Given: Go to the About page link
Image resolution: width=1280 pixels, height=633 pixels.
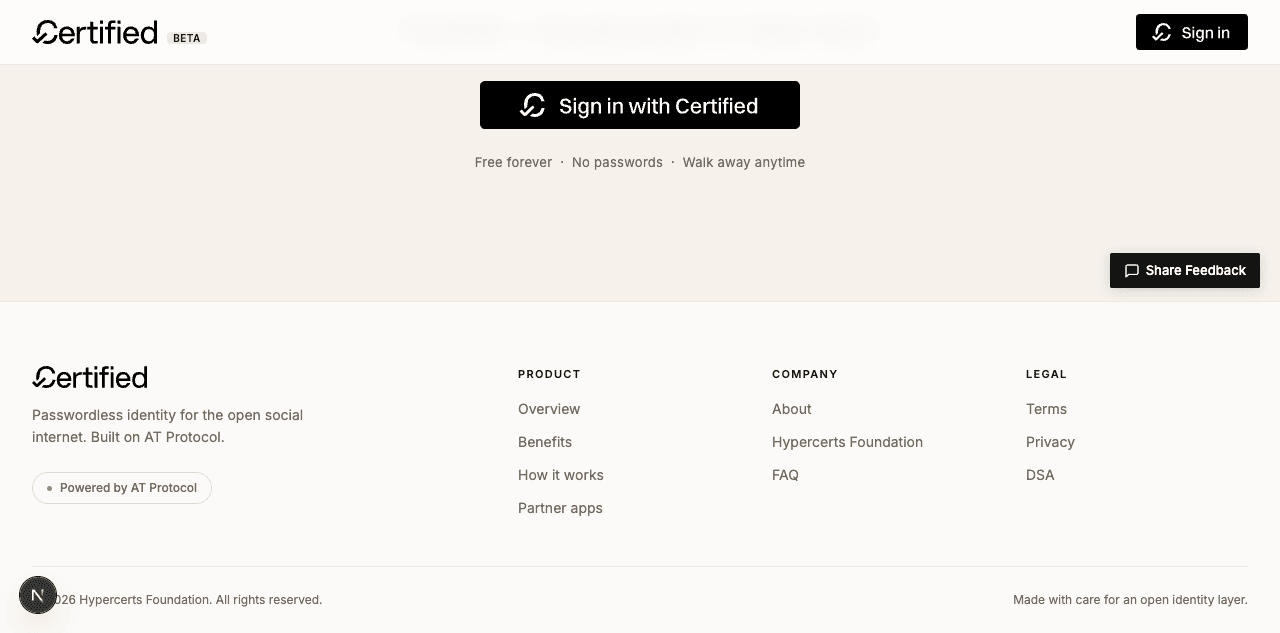Looking at the screenshot, I should point(792,409).
